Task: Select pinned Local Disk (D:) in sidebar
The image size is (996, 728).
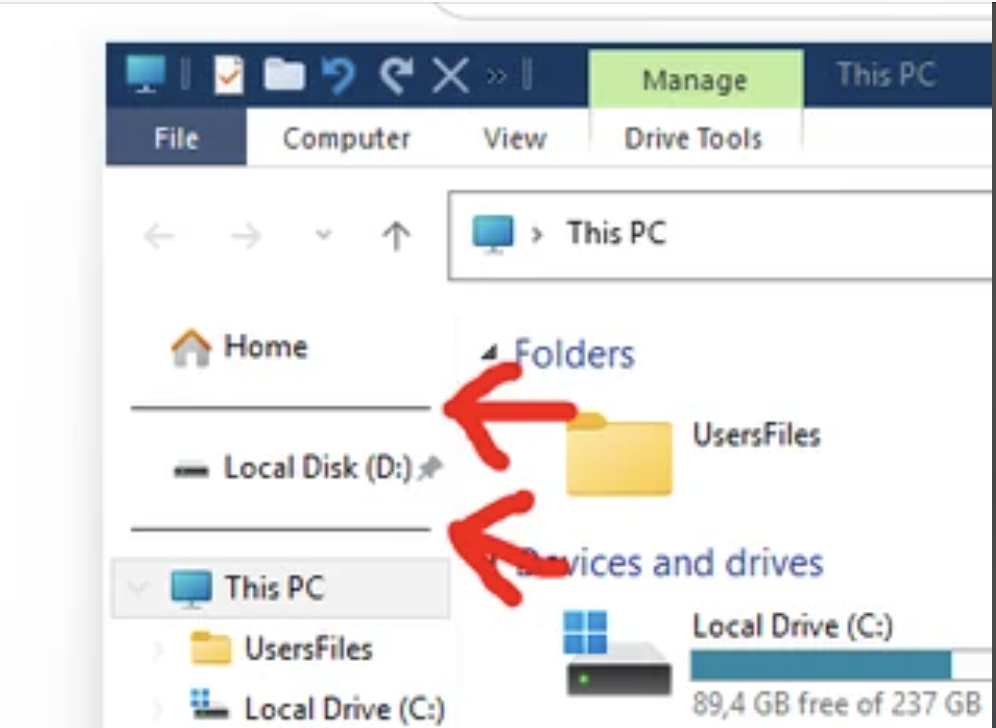Action: pos(318,468)
